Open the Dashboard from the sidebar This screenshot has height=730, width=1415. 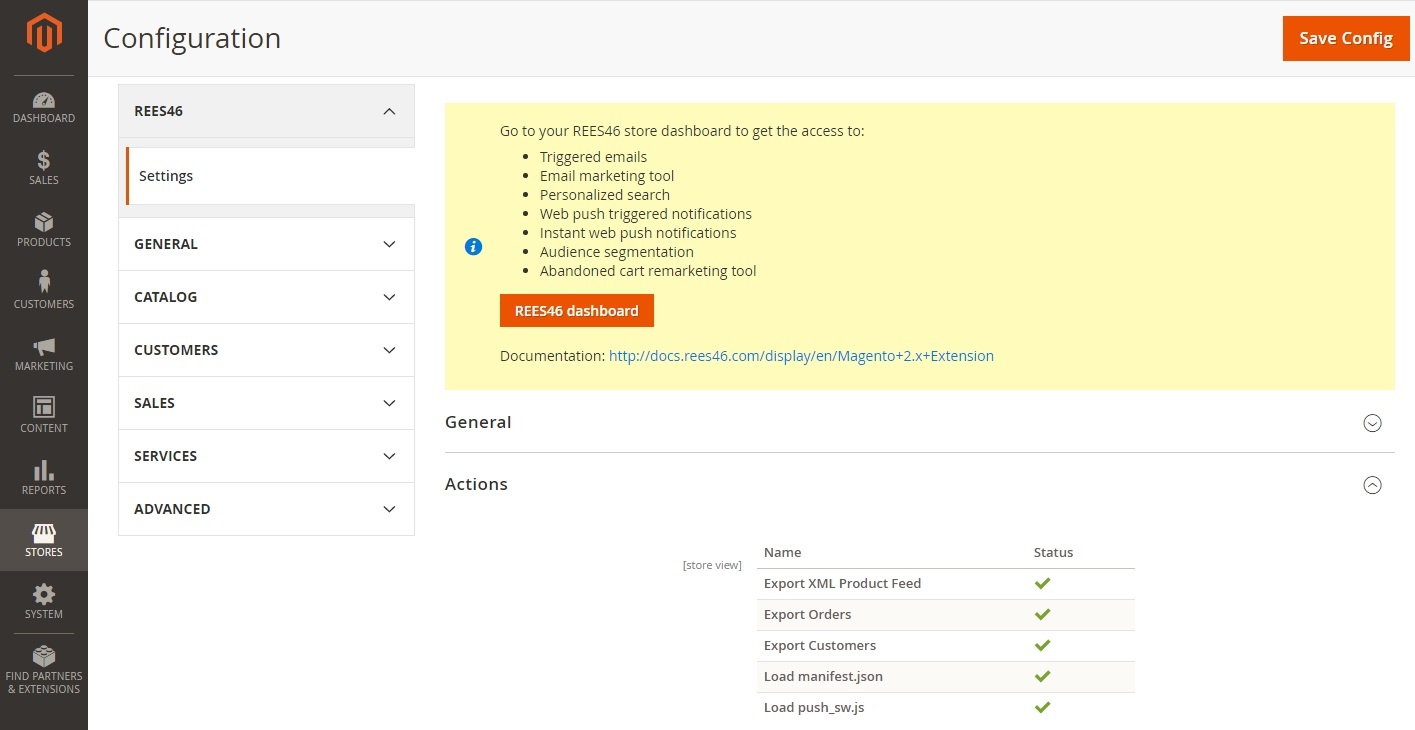pyautogui.click(x=44, y=105)
